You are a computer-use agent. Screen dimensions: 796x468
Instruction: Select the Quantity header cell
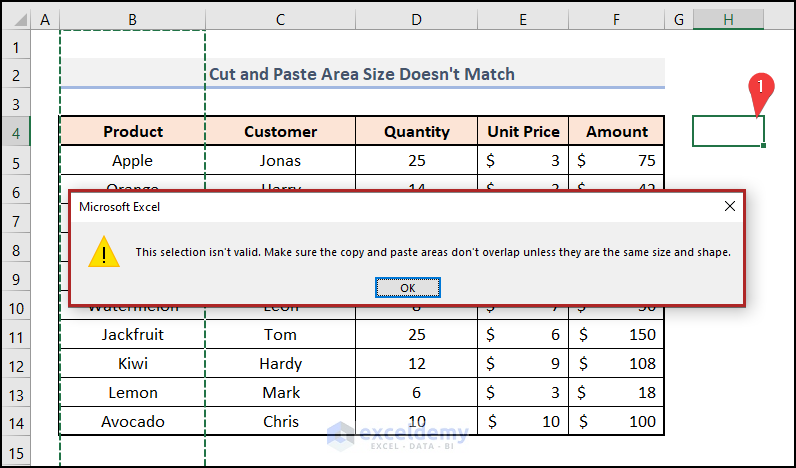click(x=416, y=131)
